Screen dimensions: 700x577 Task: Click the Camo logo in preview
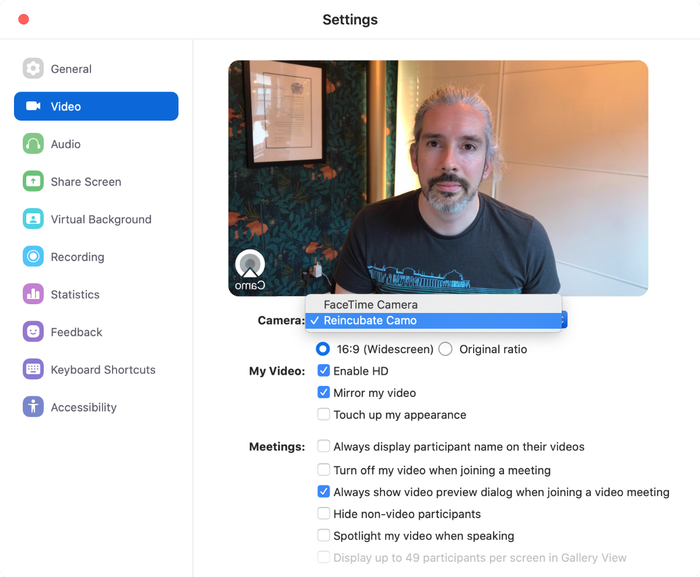pyautogui.click(x=250, y=270)
